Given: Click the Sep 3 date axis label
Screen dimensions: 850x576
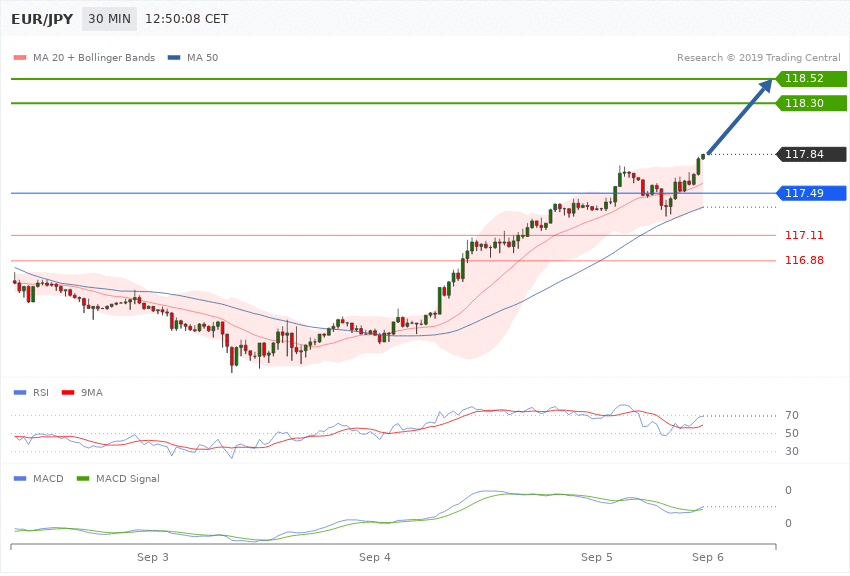Looking at the screenshot, I should coord(152,557).
